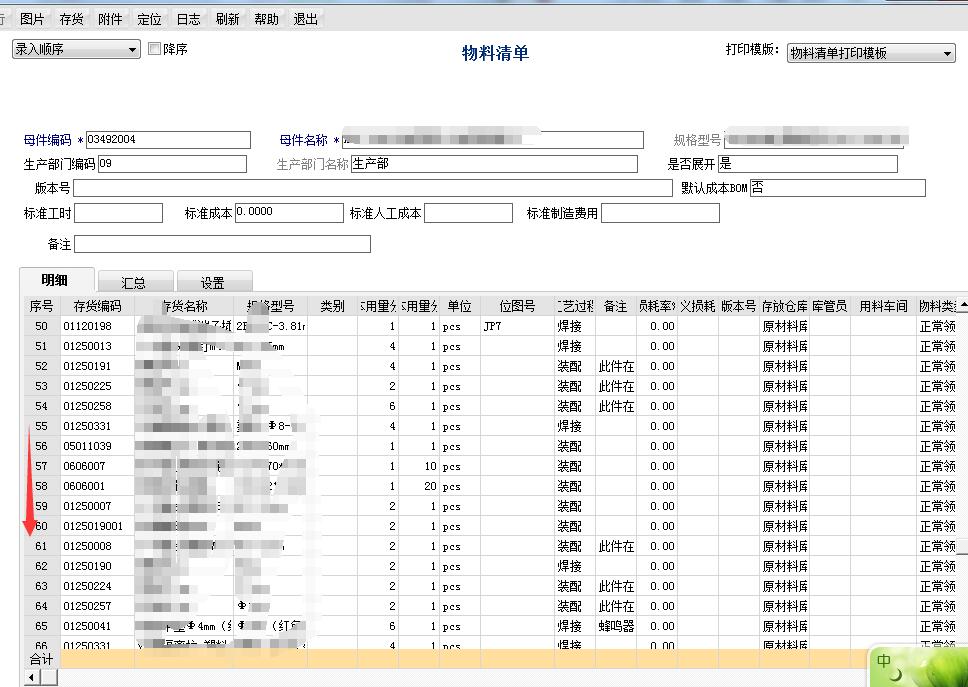Open the 设置 tab

click(x=214, y=282)
